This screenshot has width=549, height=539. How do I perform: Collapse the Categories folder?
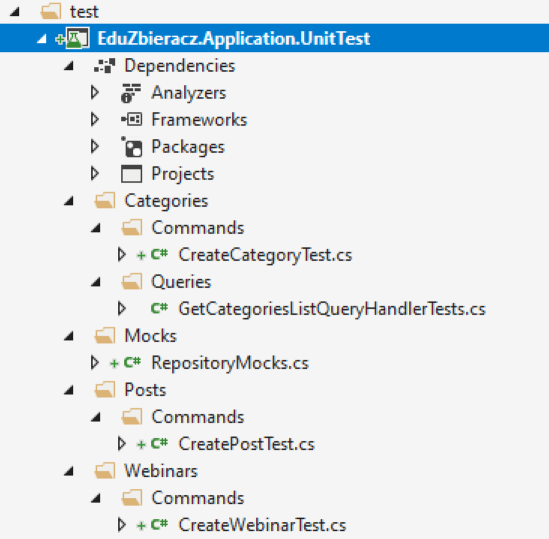pos(69,201)
